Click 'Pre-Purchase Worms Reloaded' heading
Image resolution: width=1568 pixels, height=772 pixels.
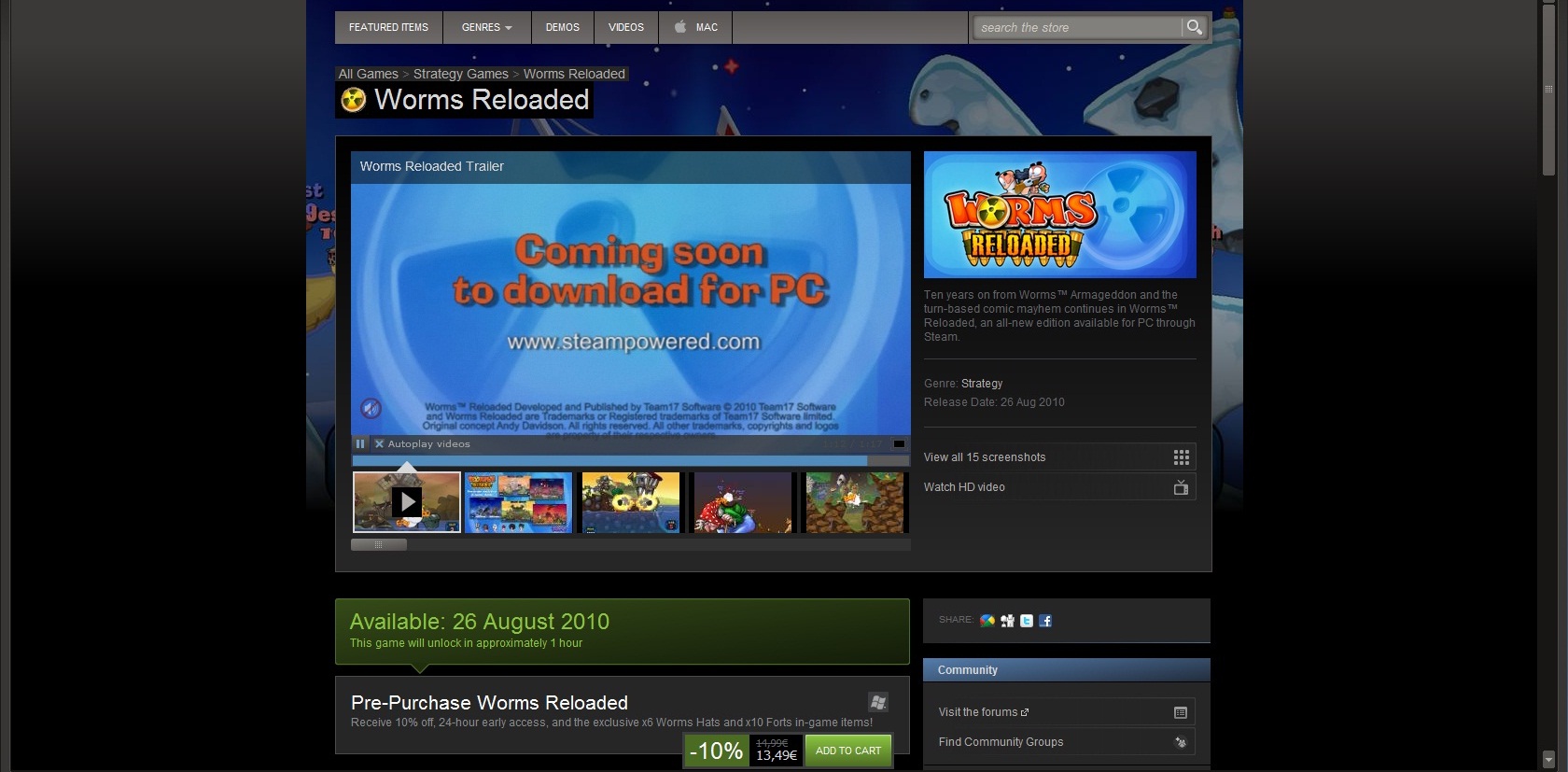(x=489, y=703)
